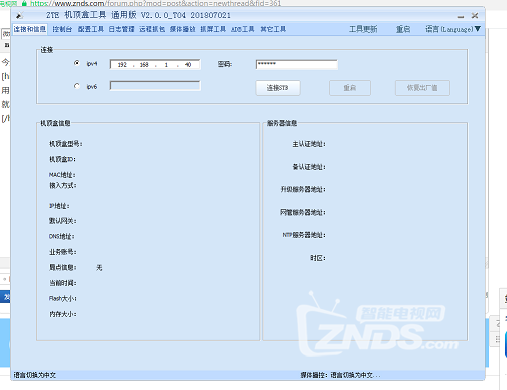507x390 pixels.
Task: Click the 恢复出厂值 button
Action: click(x=422, y=88)
